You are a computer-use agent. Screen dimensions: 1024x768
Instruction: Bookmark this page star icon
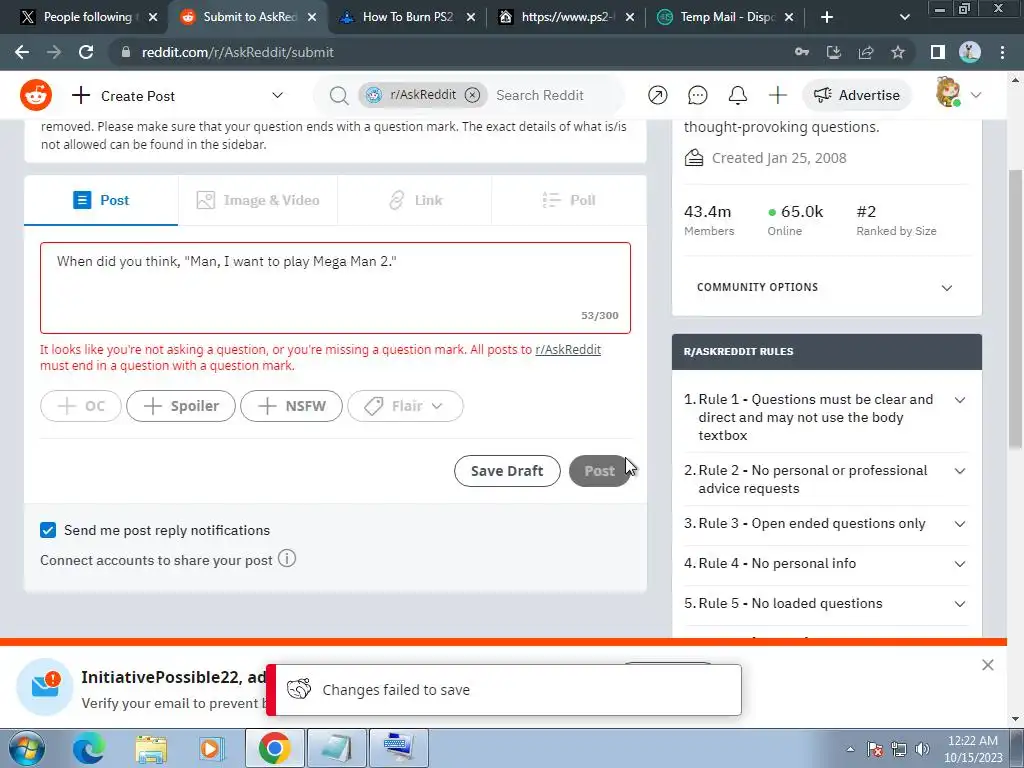(898, 52)
